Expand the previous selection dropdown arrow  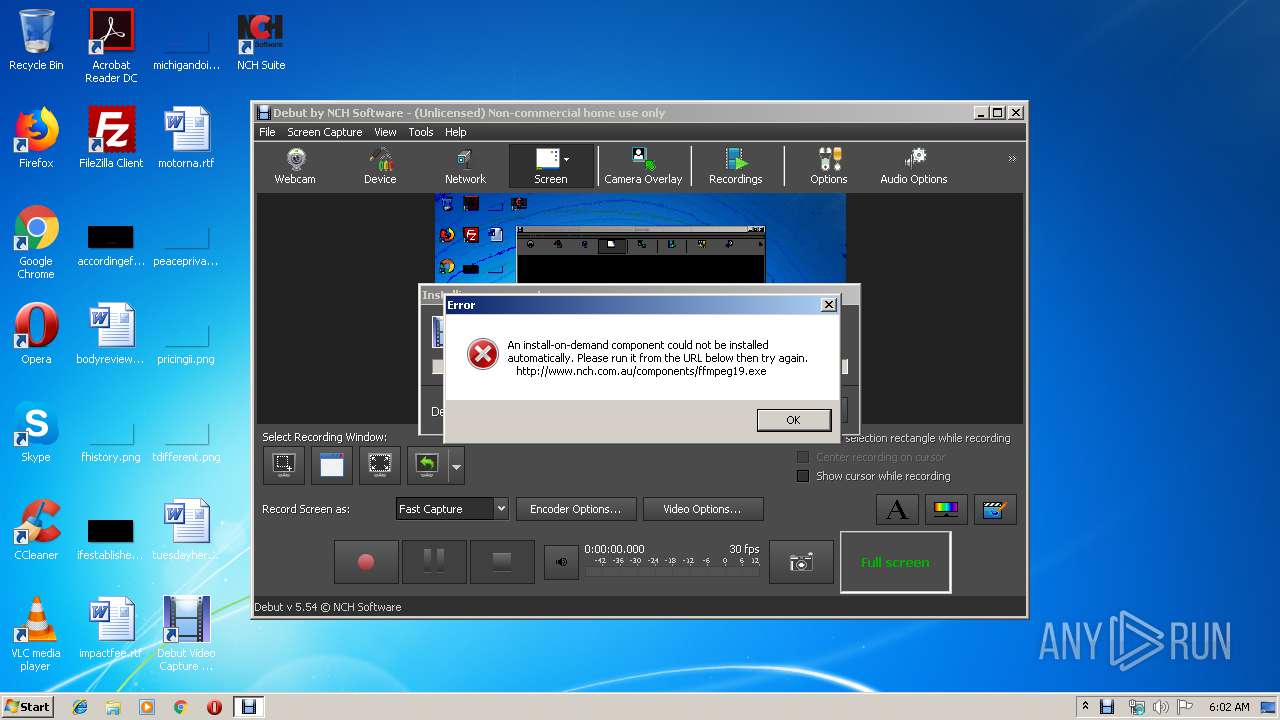click(x=456, y=466)
